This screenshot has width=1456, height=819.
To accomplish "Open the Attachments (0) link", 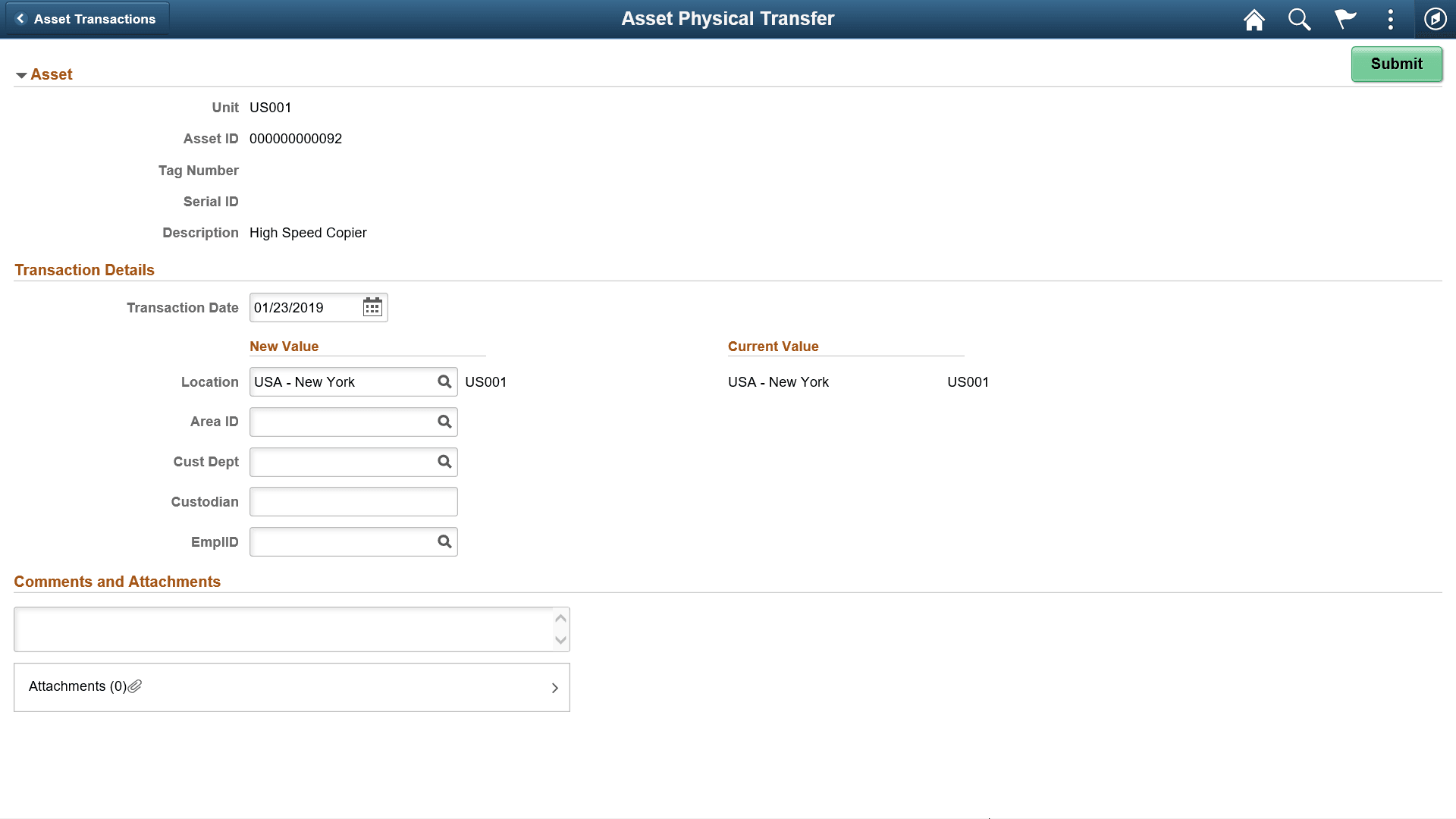I will coord(77,686).
